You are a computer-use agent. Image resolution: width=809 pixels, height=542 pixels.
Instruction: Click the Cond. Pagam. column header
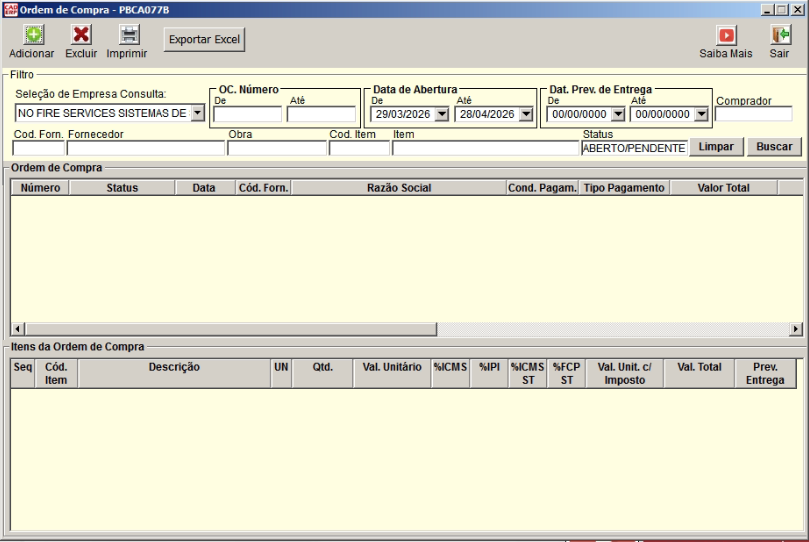pos(543,188)
